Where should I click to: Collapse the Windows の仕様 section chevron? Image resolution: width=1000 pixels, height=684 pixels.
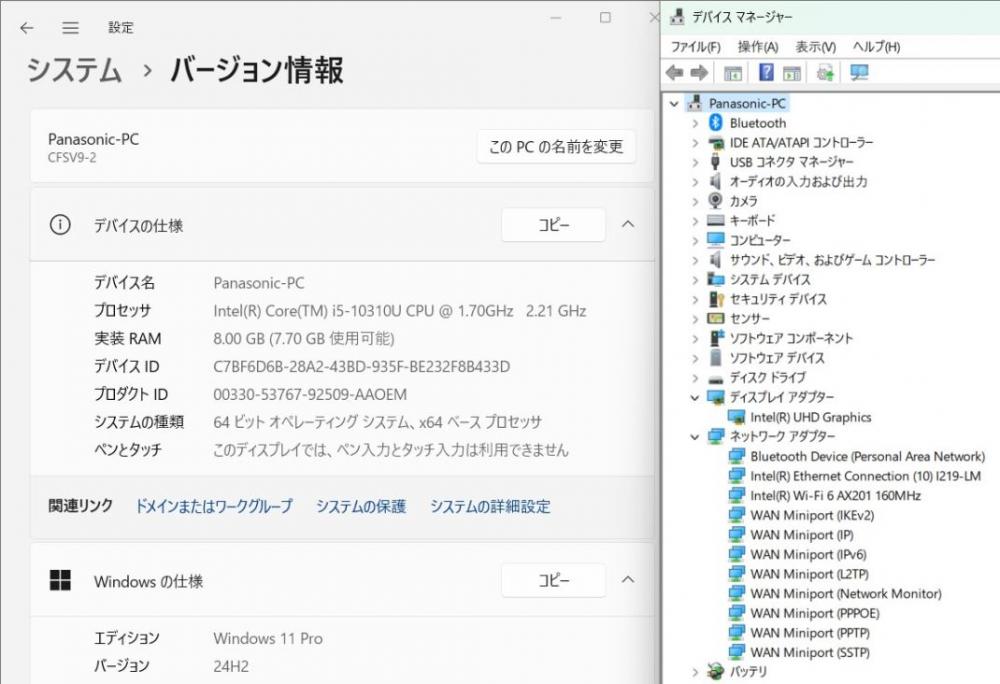[x=628, y=579]
